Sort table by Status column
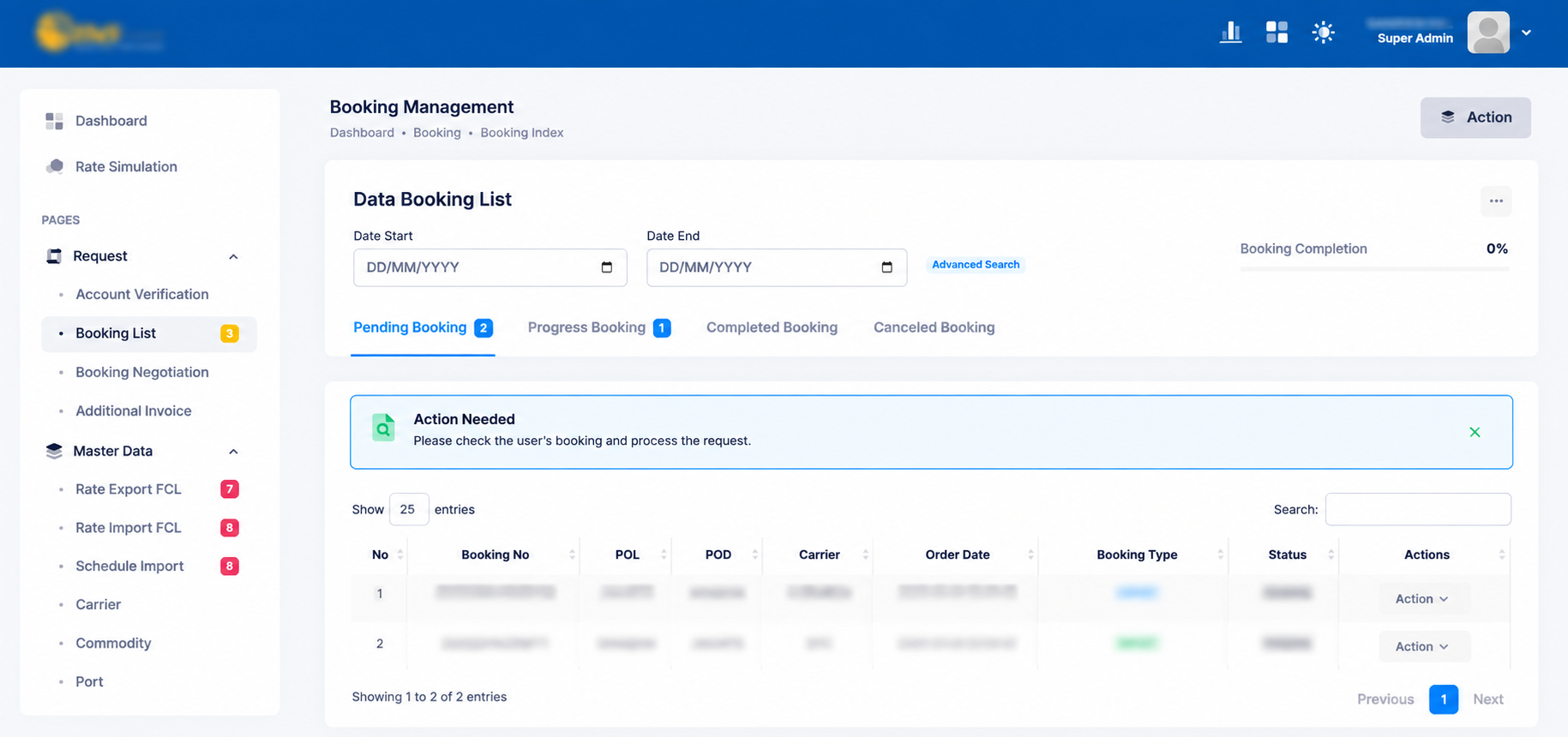 point(1284,554)
